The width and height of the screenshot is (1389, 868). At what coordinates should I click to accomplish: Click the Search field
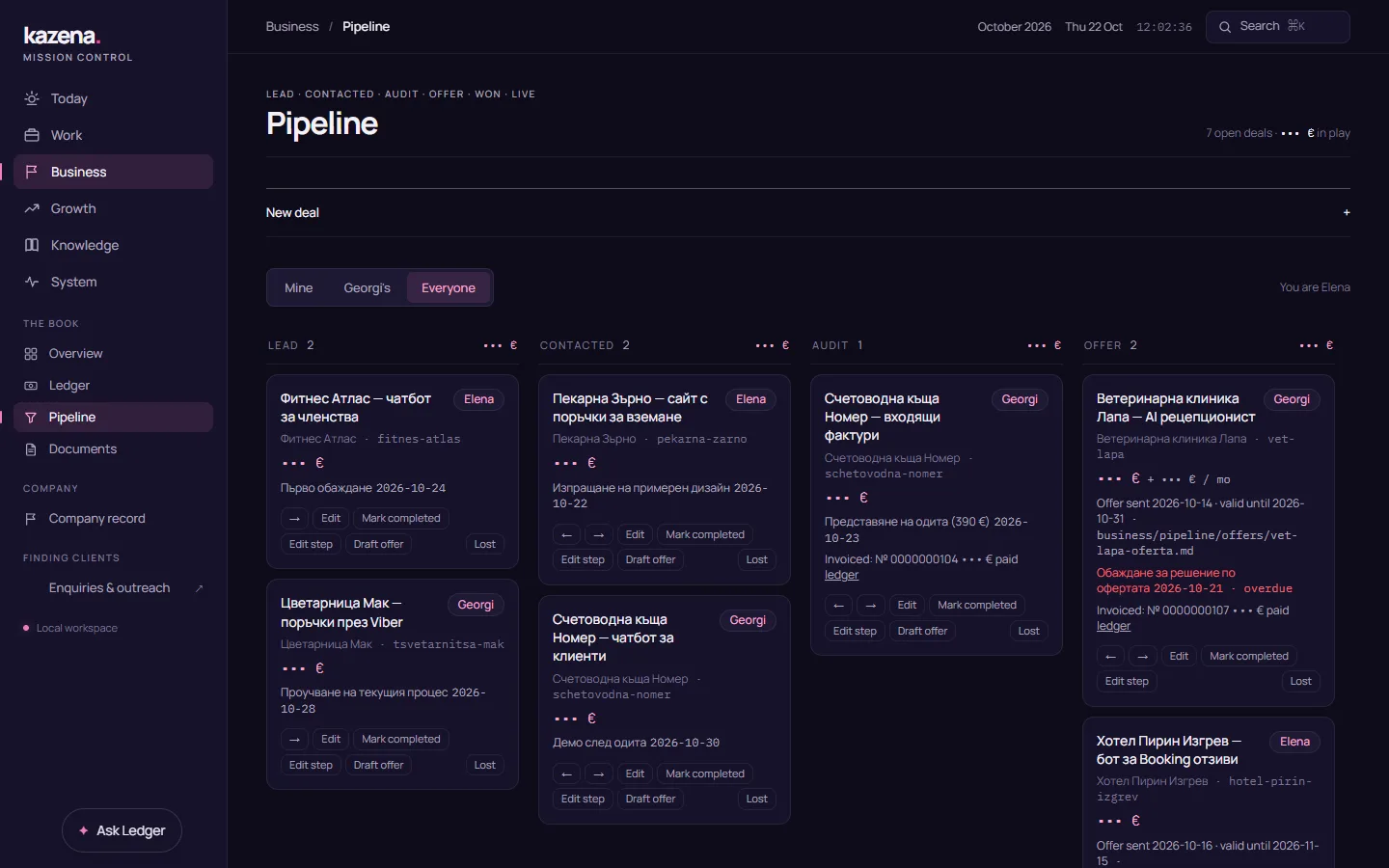(x=1277, y=27)
